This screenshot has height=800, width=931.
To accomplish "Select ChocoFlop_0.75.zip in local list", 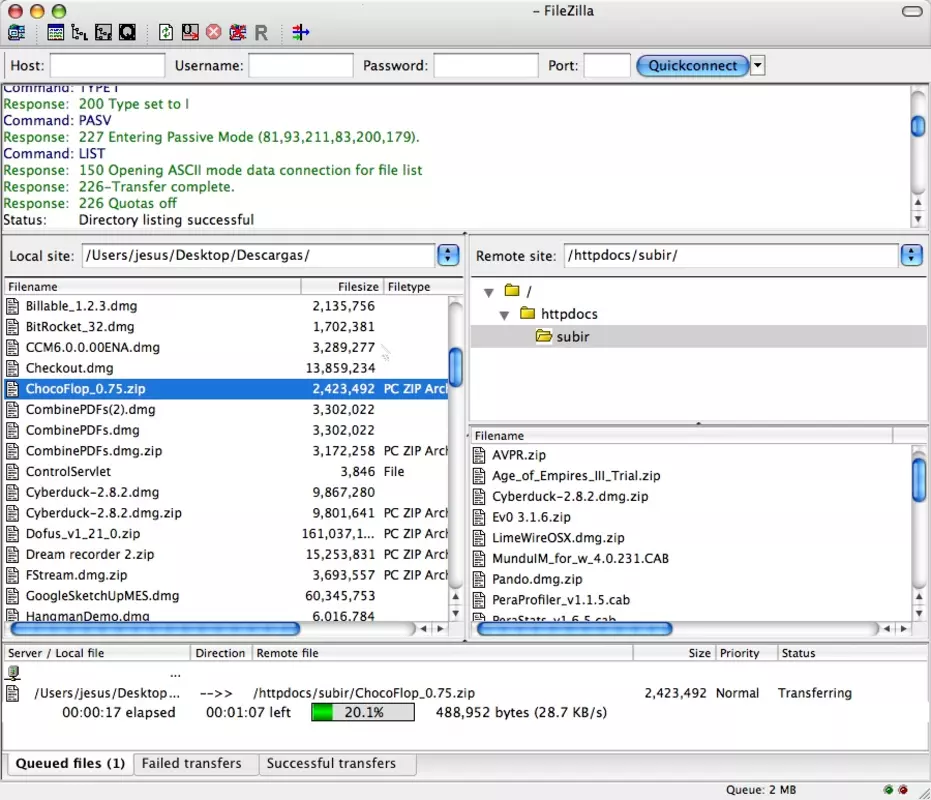I will (226, 389).
